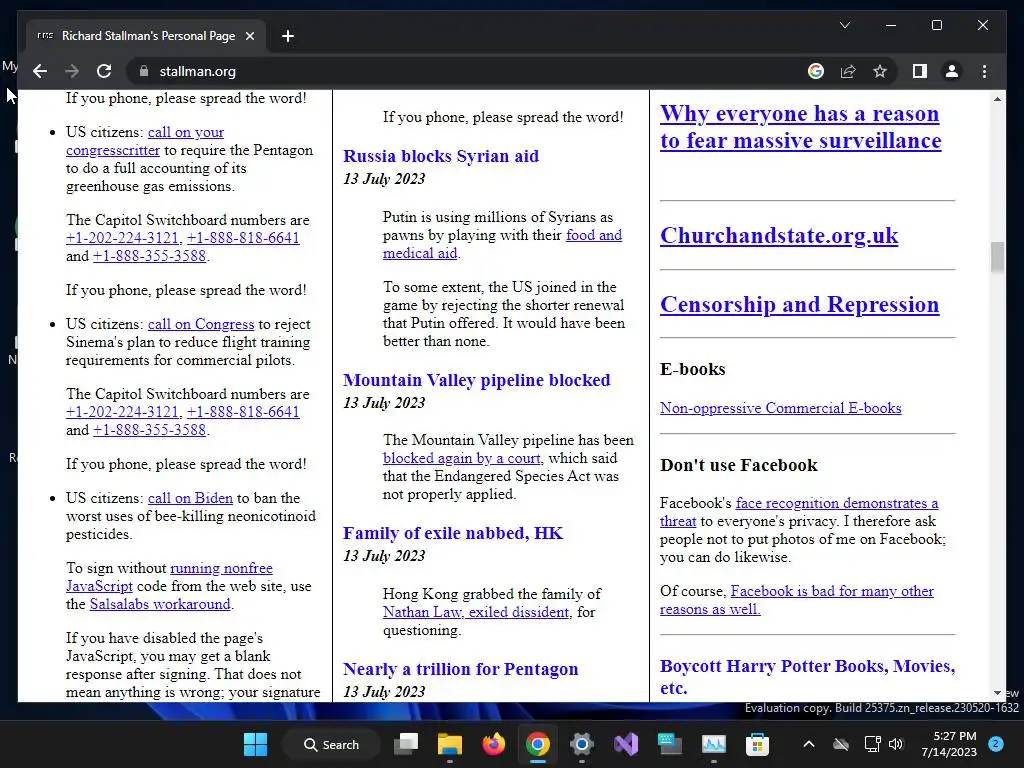Viewport: 1024px width, 768px height.
Task: Visit the Churchandstate.org.uk link
Action: pyautogui.click(x=779, y=235)
